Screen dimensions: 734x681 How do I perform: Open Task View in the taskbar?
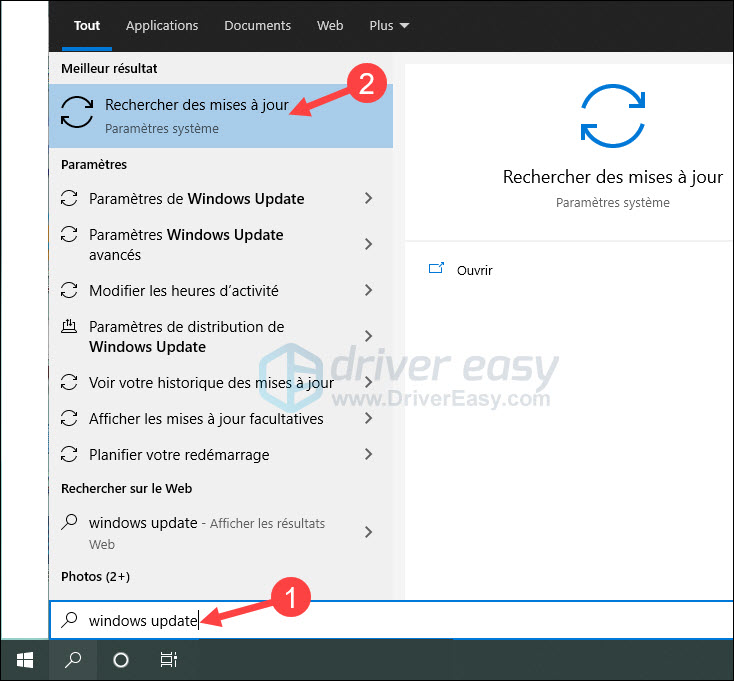tap(169, 660)
